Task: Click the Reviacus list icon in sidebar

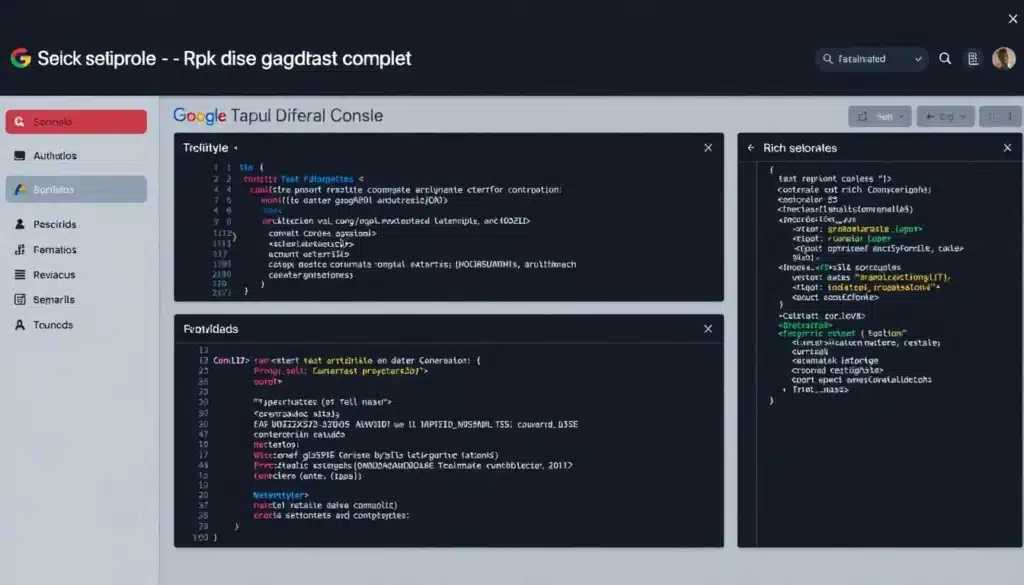Action: (x=20, y=274)
